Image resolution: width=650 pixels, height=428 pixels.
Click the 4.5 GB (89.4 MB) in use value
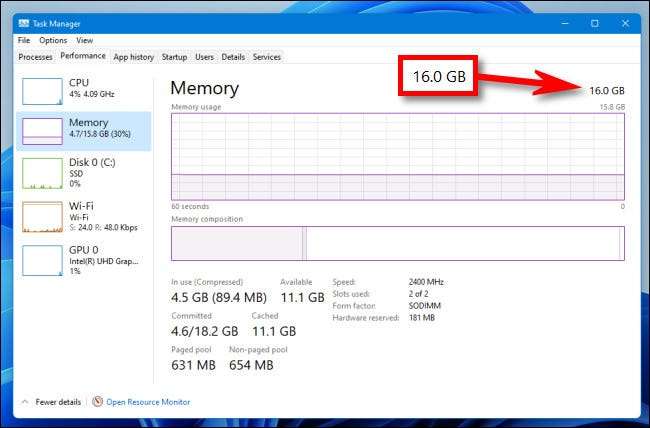[x=219, y=297]
